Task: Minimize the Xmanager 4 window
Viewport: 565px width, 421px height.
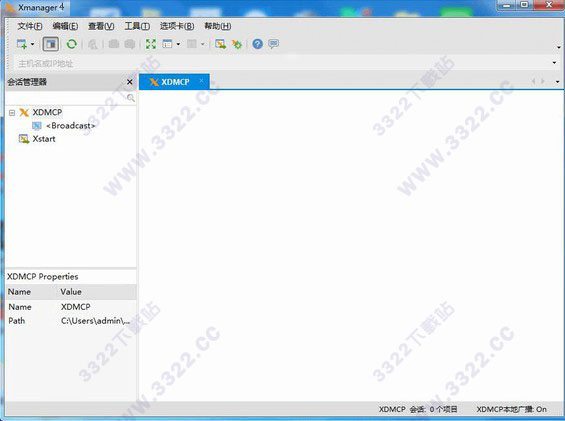Action: pos(507,5)
